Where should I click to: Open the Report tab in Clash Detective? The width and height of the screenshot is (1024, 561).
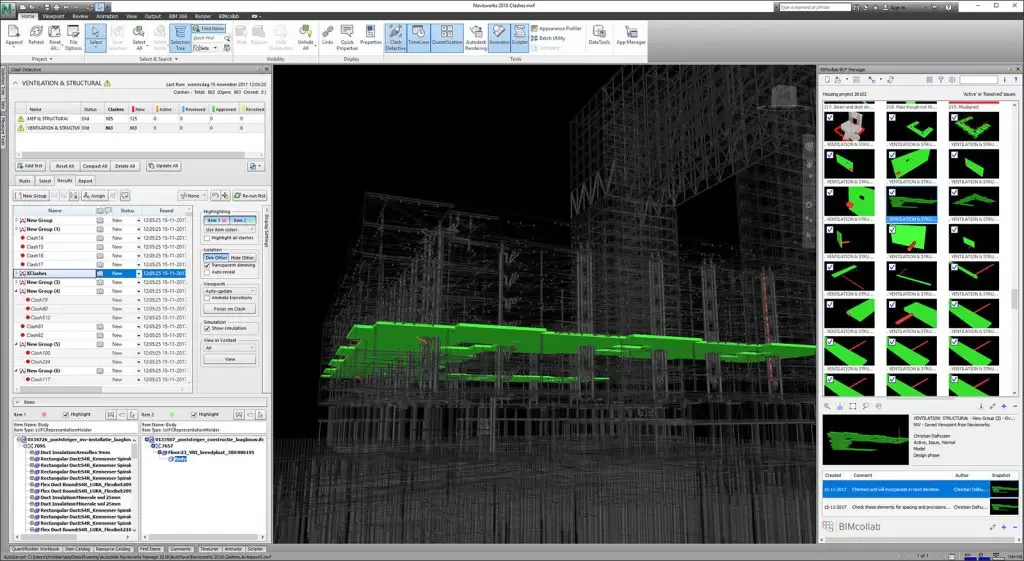click(86, 181)
